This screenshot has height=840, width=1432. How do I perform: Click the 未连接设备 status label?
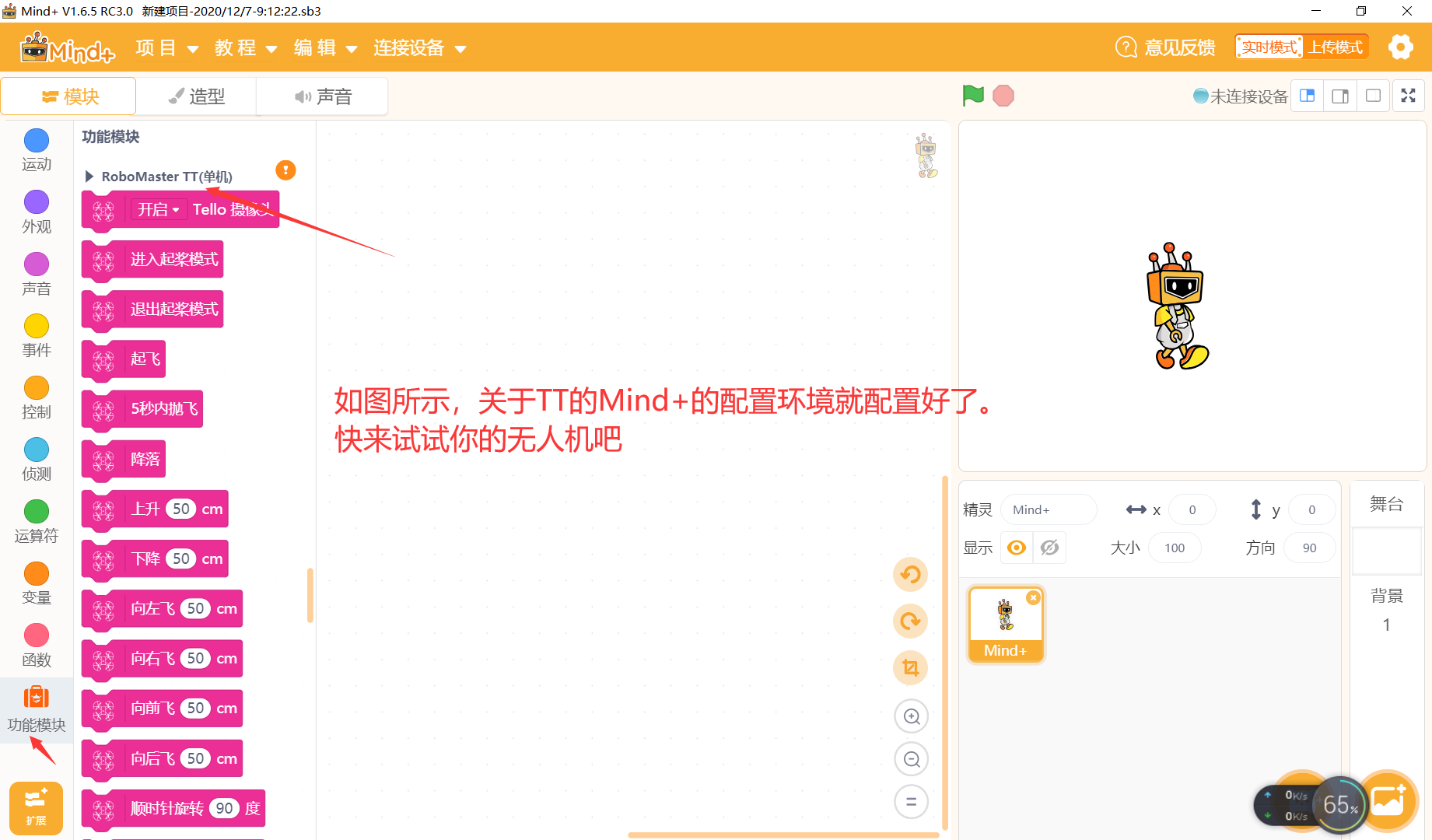(1248, 96)
